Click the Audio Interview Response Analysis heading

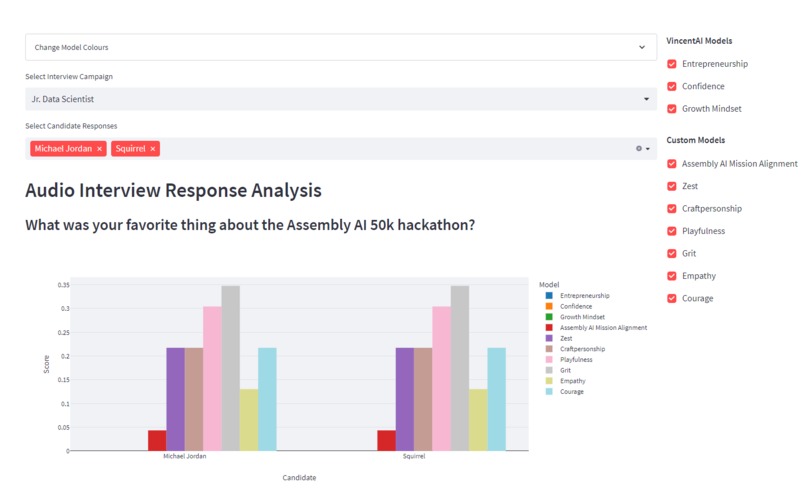173,190
